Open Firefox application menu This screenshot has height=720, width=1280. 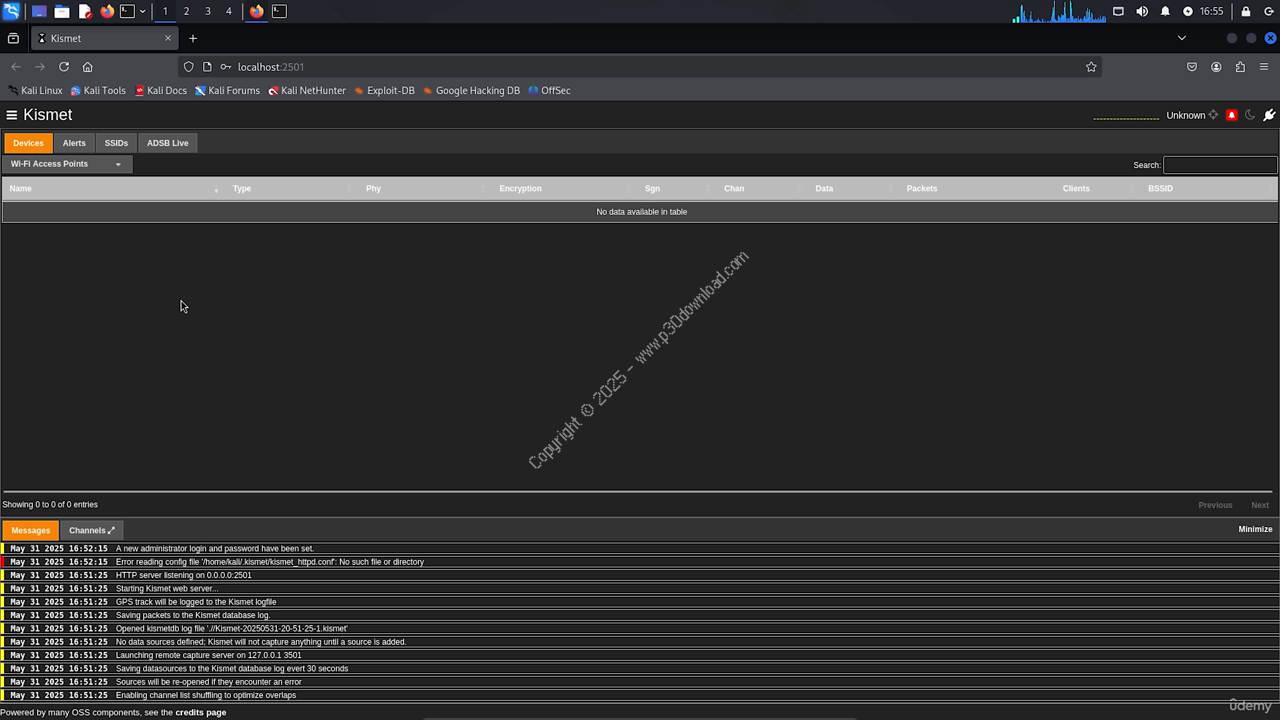coord(1264,67)
